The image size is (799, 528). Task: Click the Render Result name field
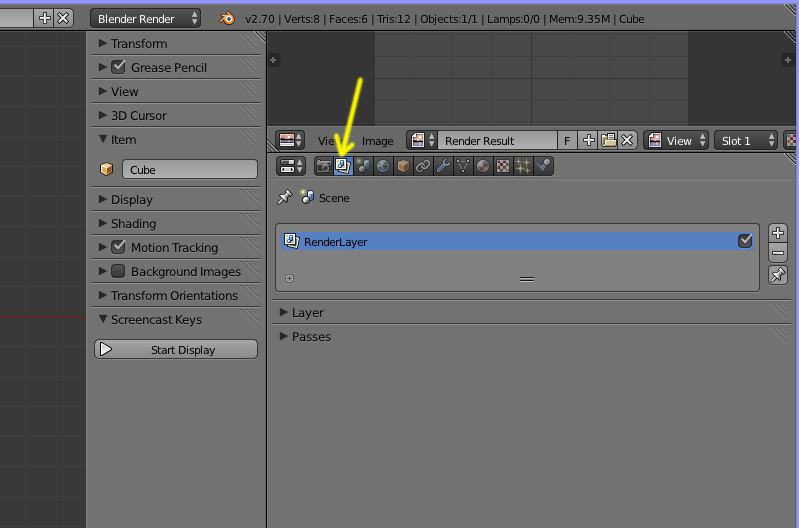(497, 140)
